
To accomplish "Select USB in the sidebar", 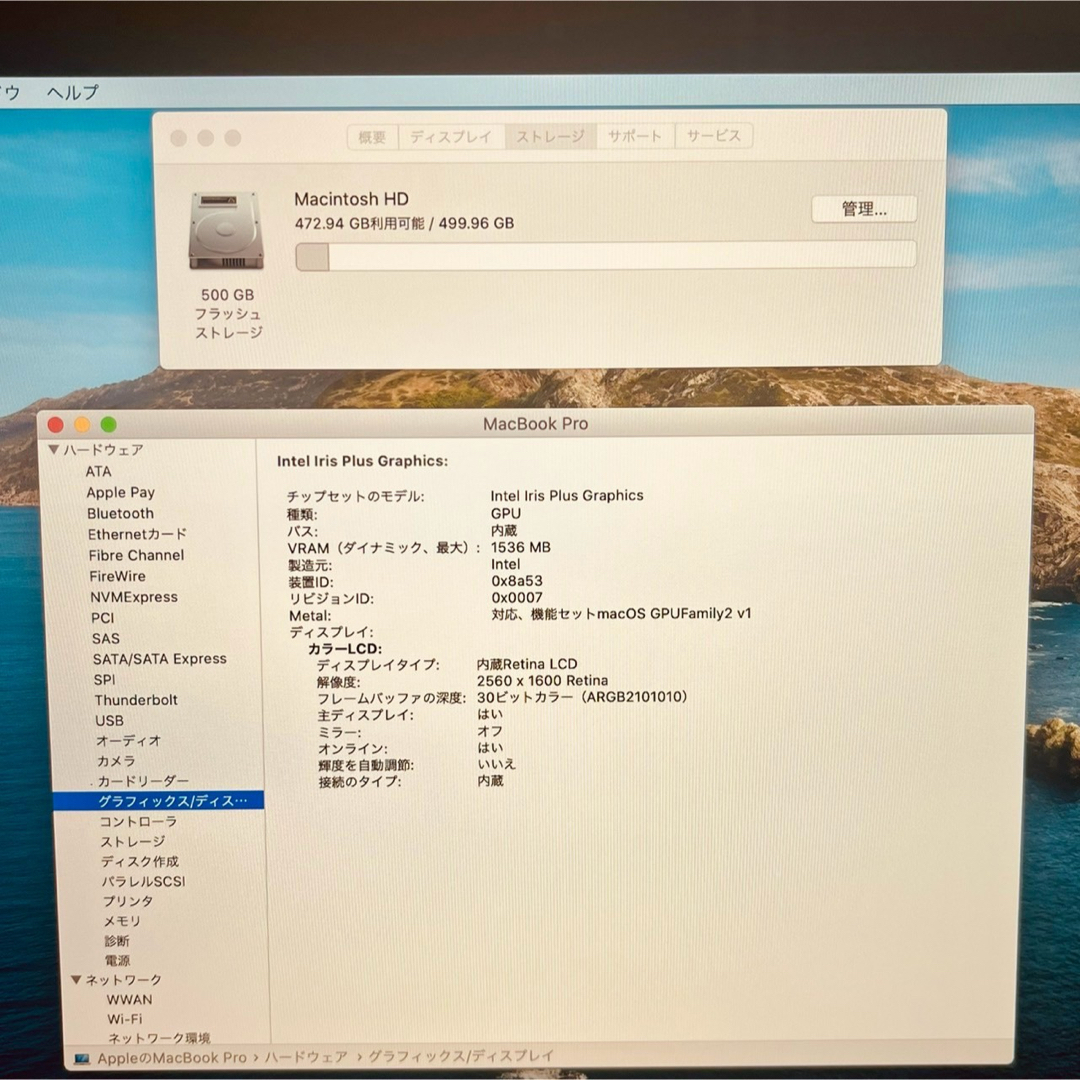I will (x=110, y=720).
